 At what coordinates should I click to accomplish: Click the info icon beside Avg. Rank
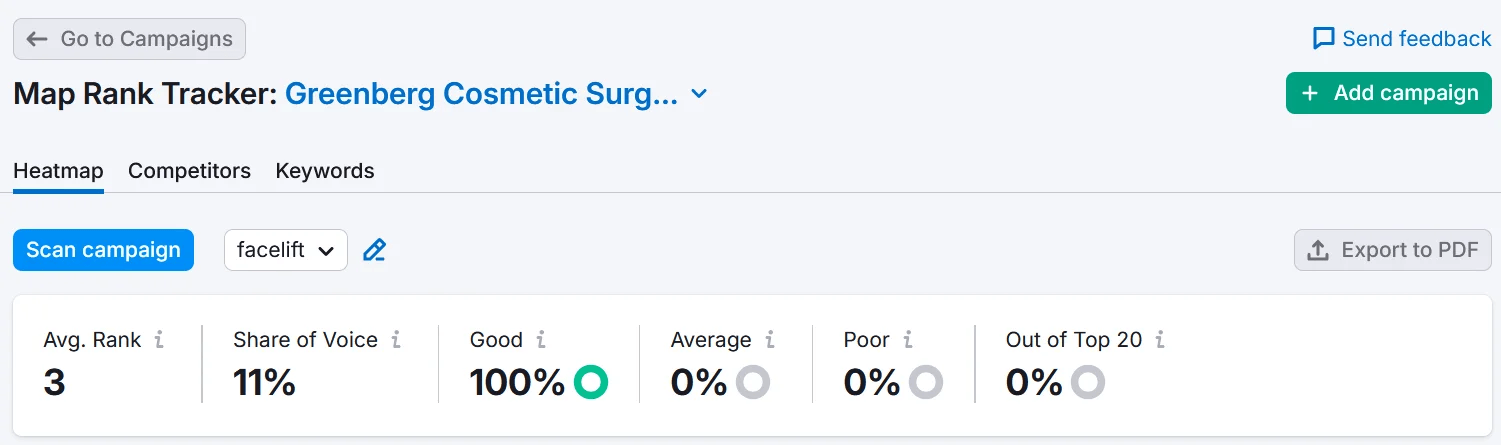click(159, 340)
